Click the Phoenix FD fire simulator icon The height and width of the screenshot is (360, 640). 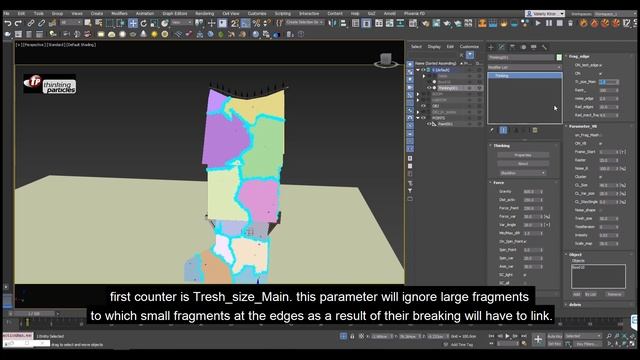coord(482,23)
